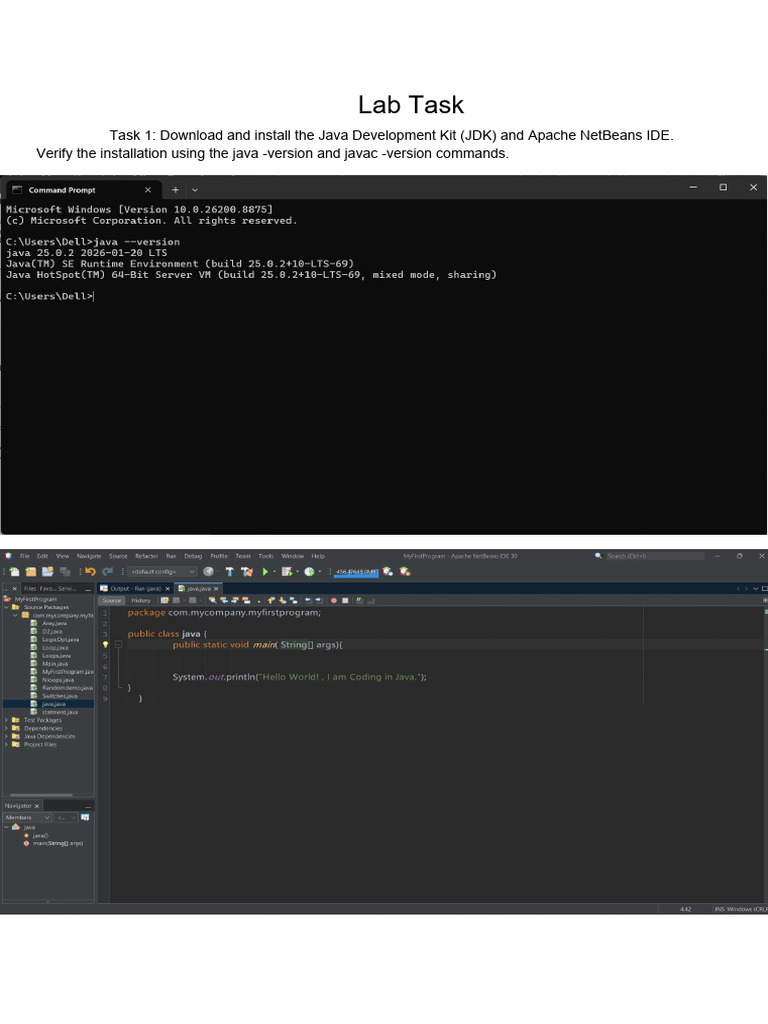Select Switches.java in the project tree

59,696
